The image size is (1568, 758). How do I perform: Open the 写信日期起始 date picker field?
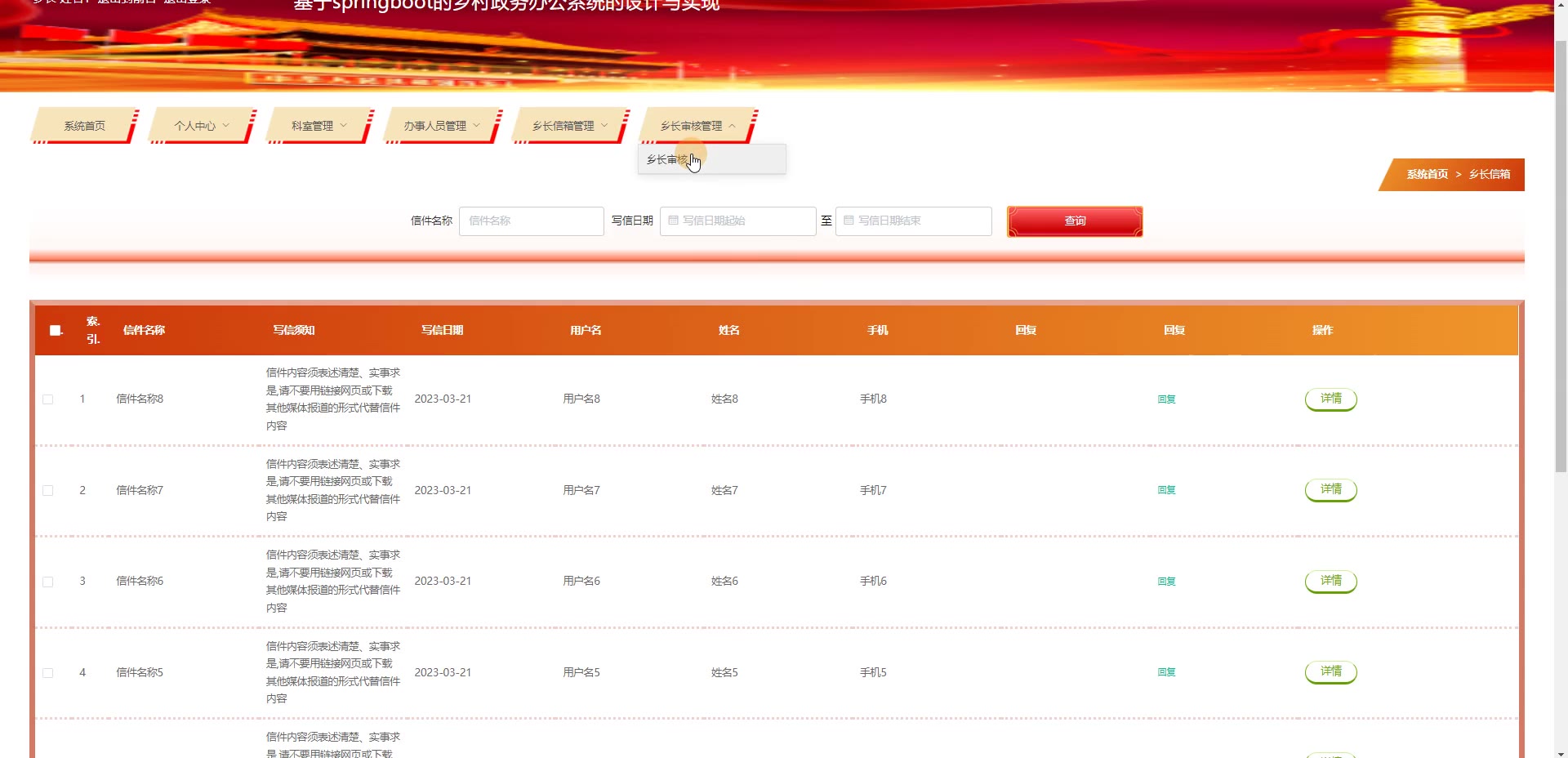pos(738,221)
